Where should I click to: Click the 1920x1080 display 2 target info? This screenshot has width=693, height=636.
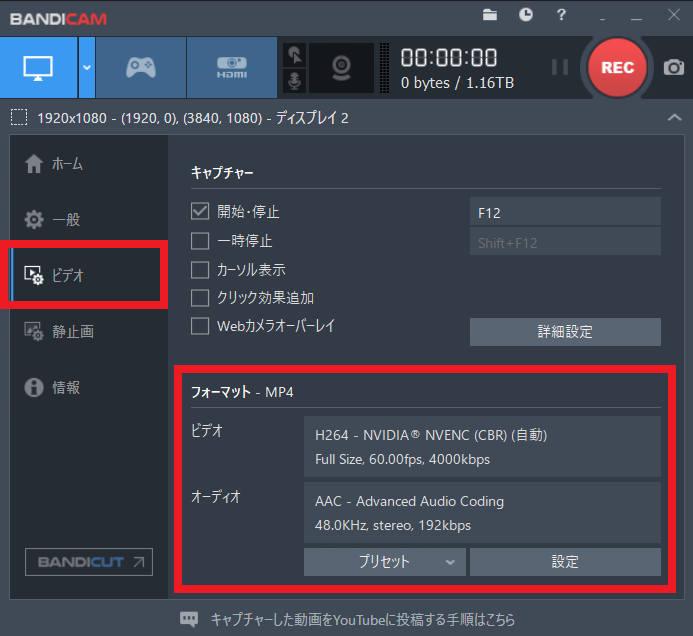point(193,118)
